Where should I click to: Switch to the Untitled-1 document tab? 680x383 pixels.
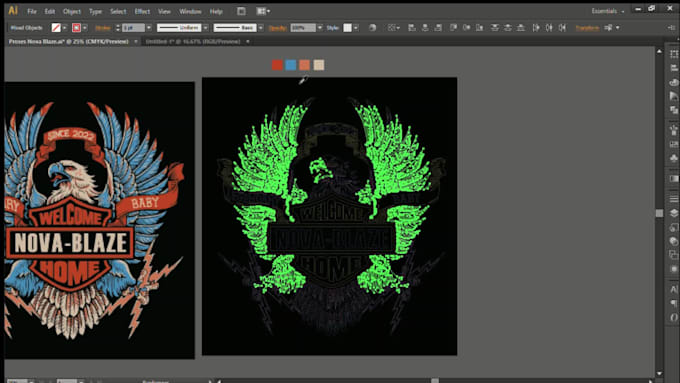click(x=193, y=42)
